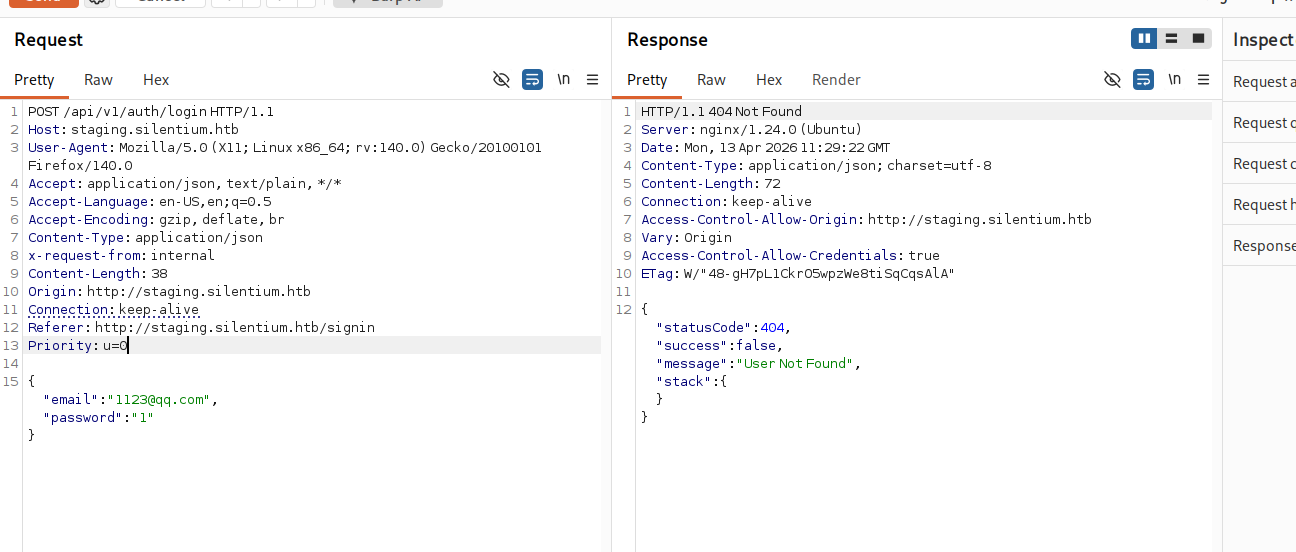Select top-bottom stacked layout icon

coord(1171,39)
